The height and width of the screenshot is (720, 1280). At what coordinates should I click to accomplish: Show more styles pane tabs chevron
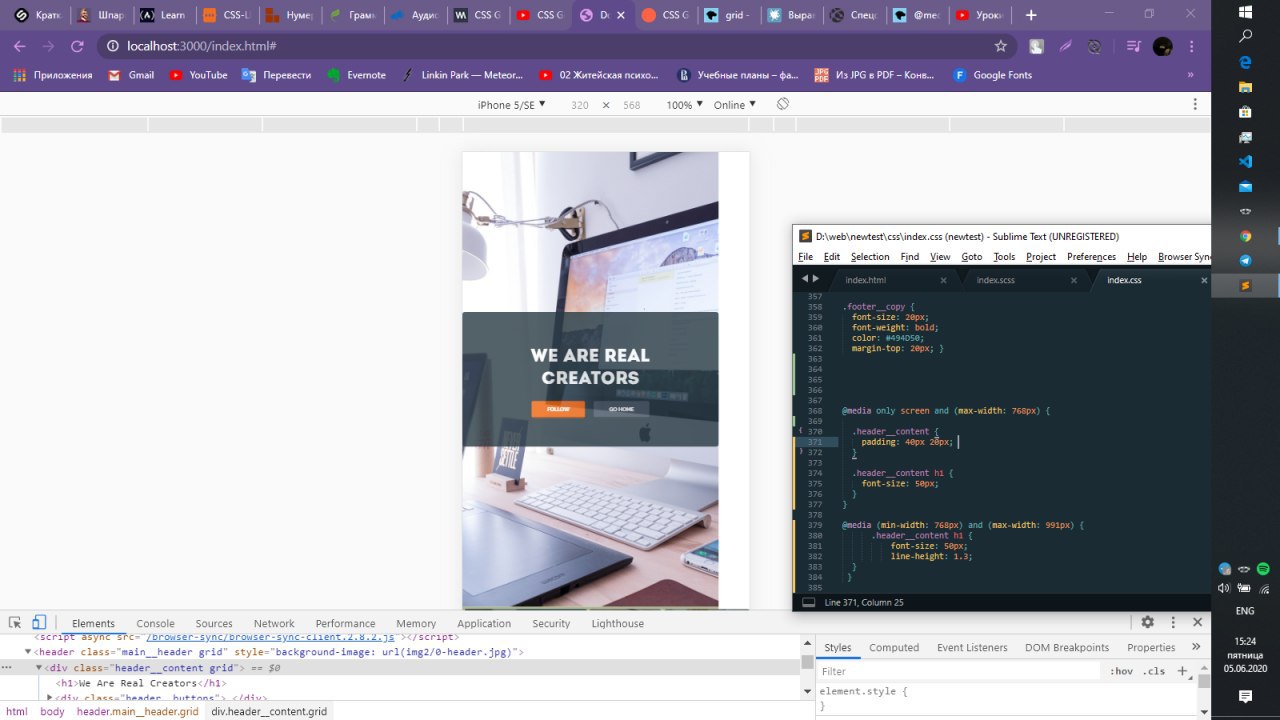pos(1196,647)
